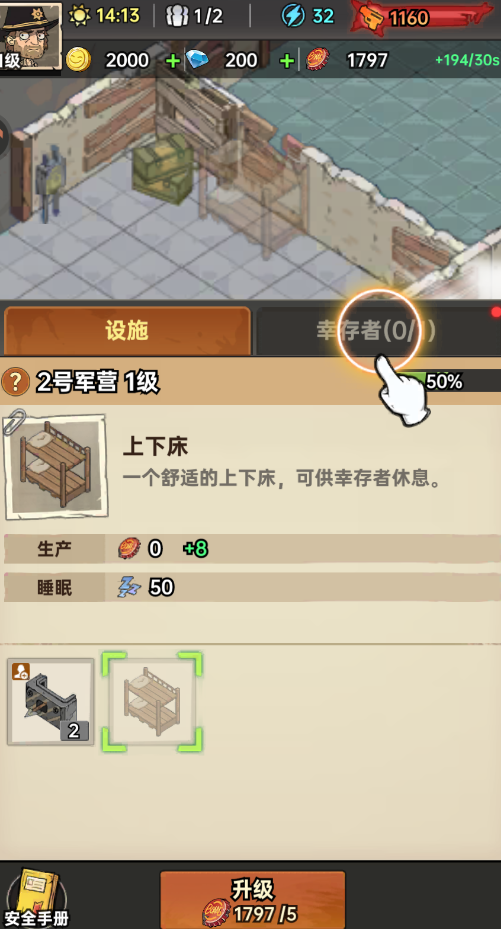
Task: Open the question mark help icon
Action: pyautogui.click(x=15, y=383)
